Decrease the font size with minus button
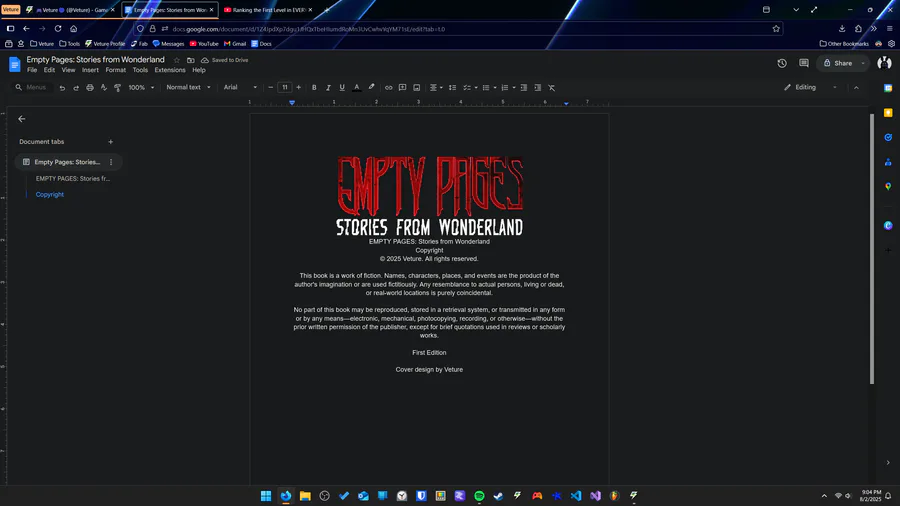 point(270,88)
